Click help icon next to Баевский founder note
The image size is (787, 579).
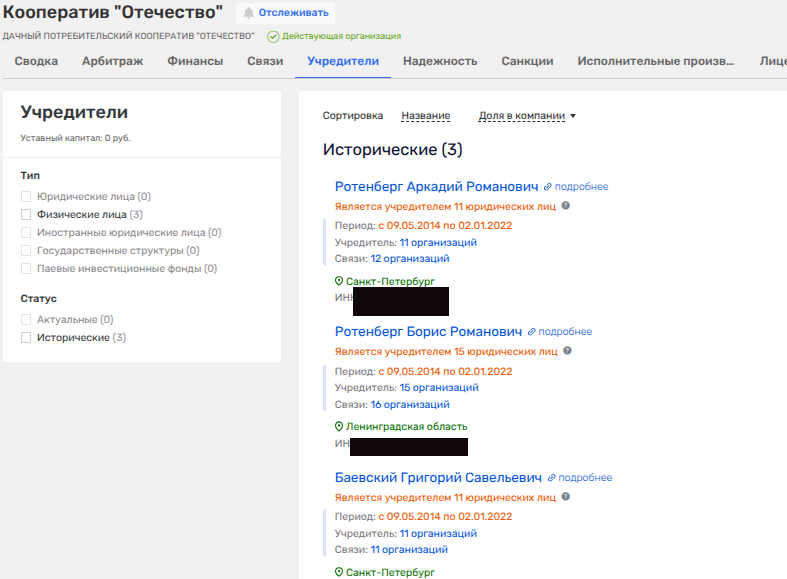pos(566,496)
